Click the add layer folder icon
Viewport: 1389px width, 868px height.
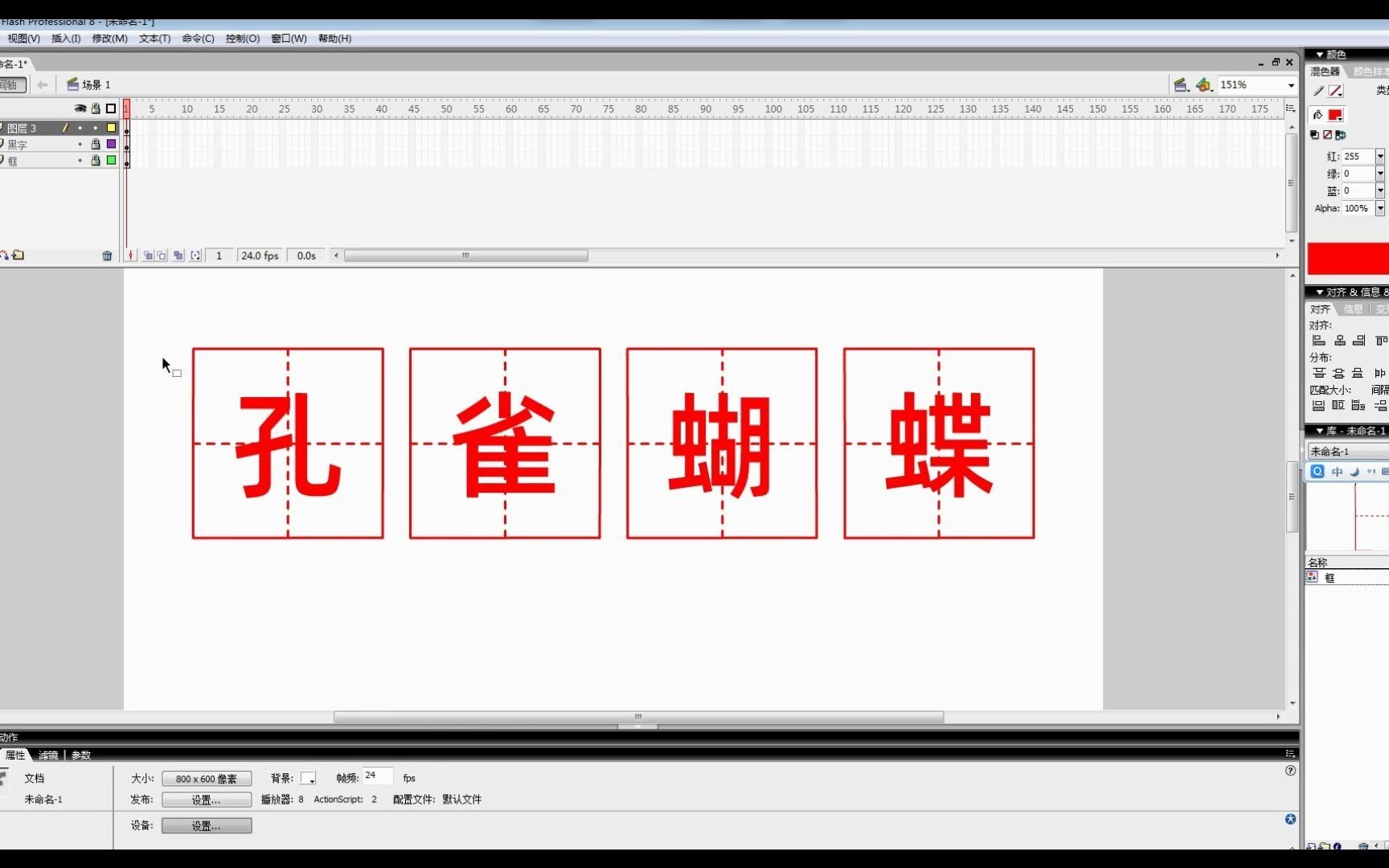(x=18, y=255)
